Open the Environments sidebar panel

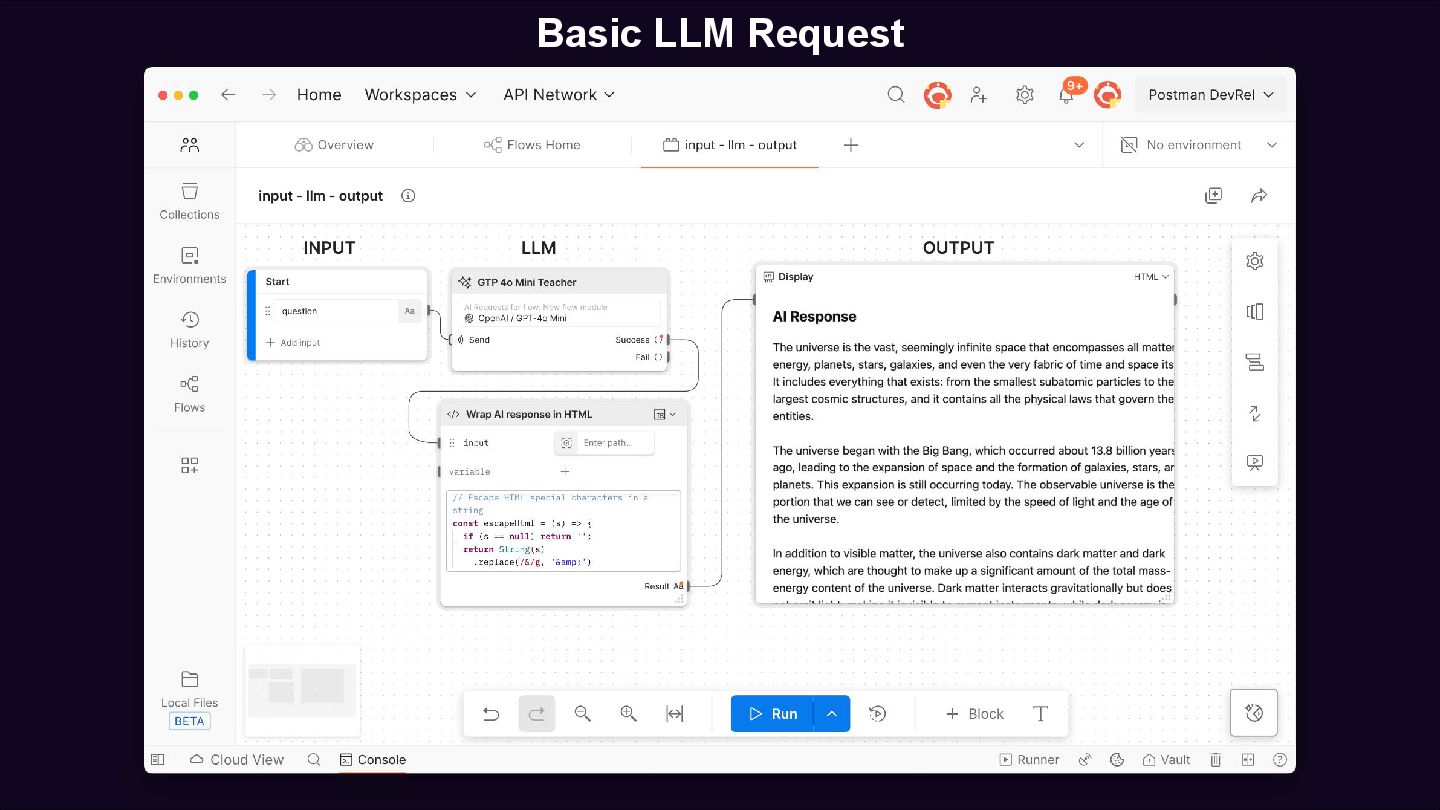pos(189,266)
